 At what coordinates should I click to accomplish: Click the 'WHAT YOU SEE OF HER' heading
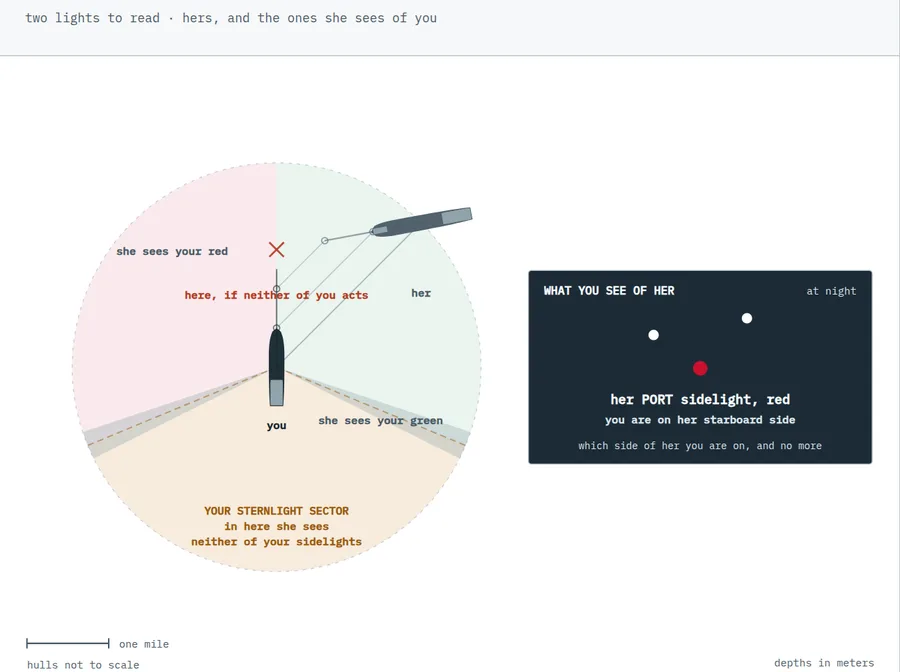(x=609, y=291)
